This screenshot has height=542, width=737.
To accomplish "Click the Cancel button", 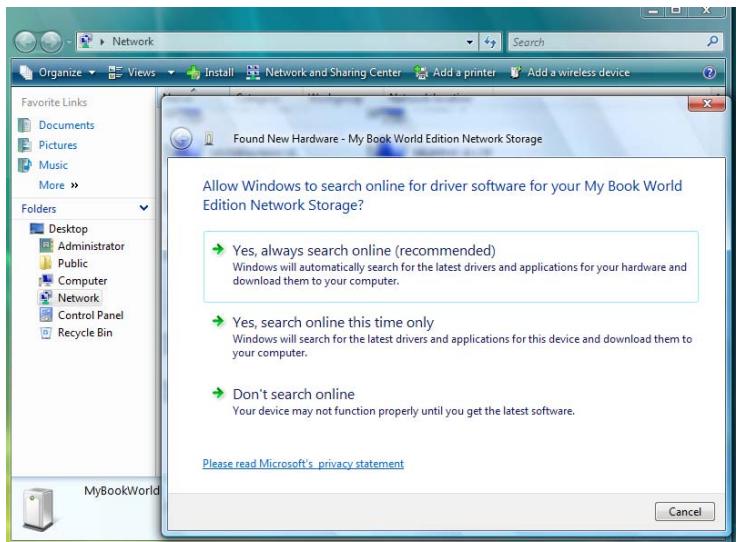I will [685, 511].
